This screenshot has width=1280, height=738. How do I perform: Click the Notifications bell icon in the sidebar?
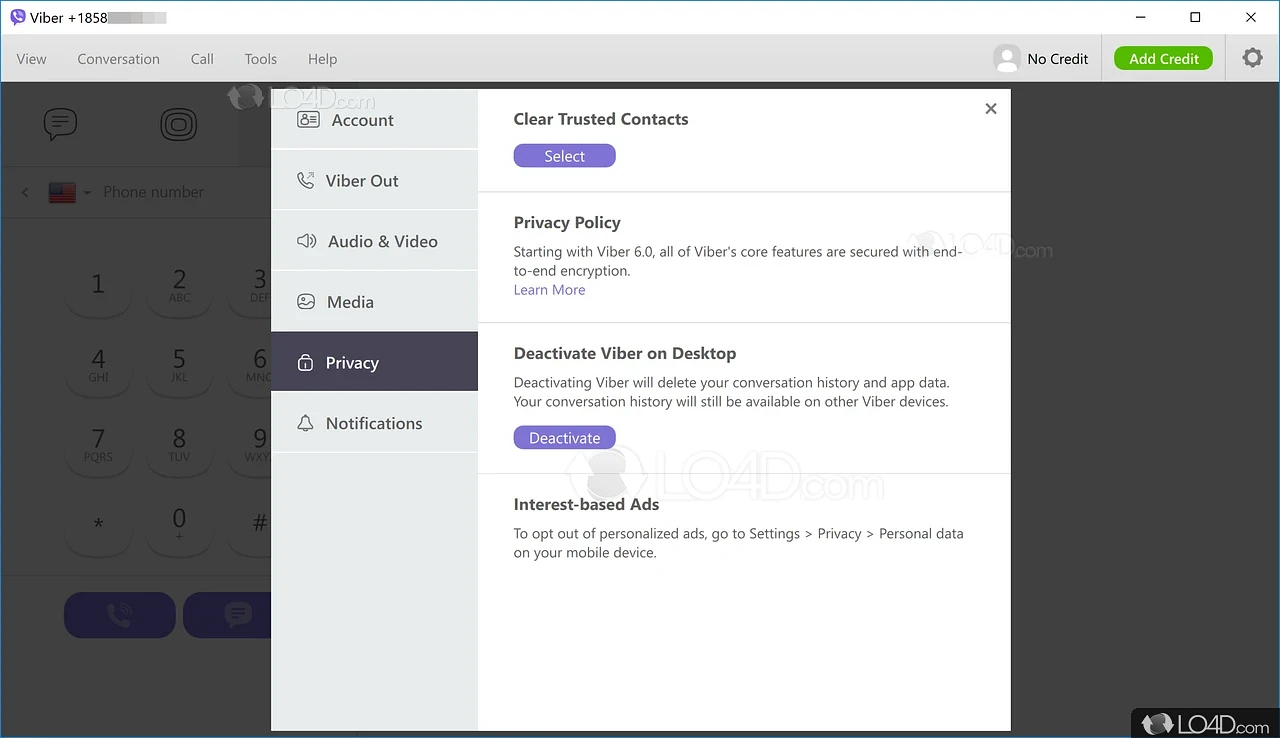click(306, 423)
